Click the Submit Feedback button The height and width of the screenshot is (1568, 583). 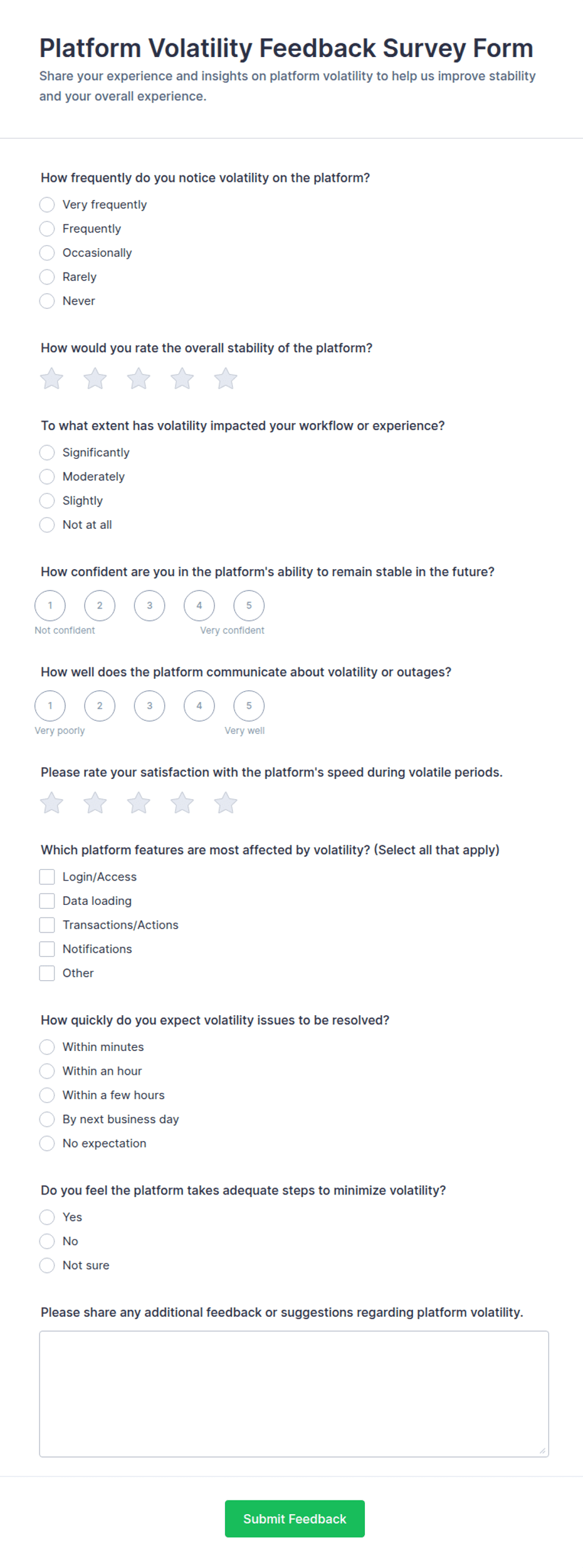pos(295,1518)
